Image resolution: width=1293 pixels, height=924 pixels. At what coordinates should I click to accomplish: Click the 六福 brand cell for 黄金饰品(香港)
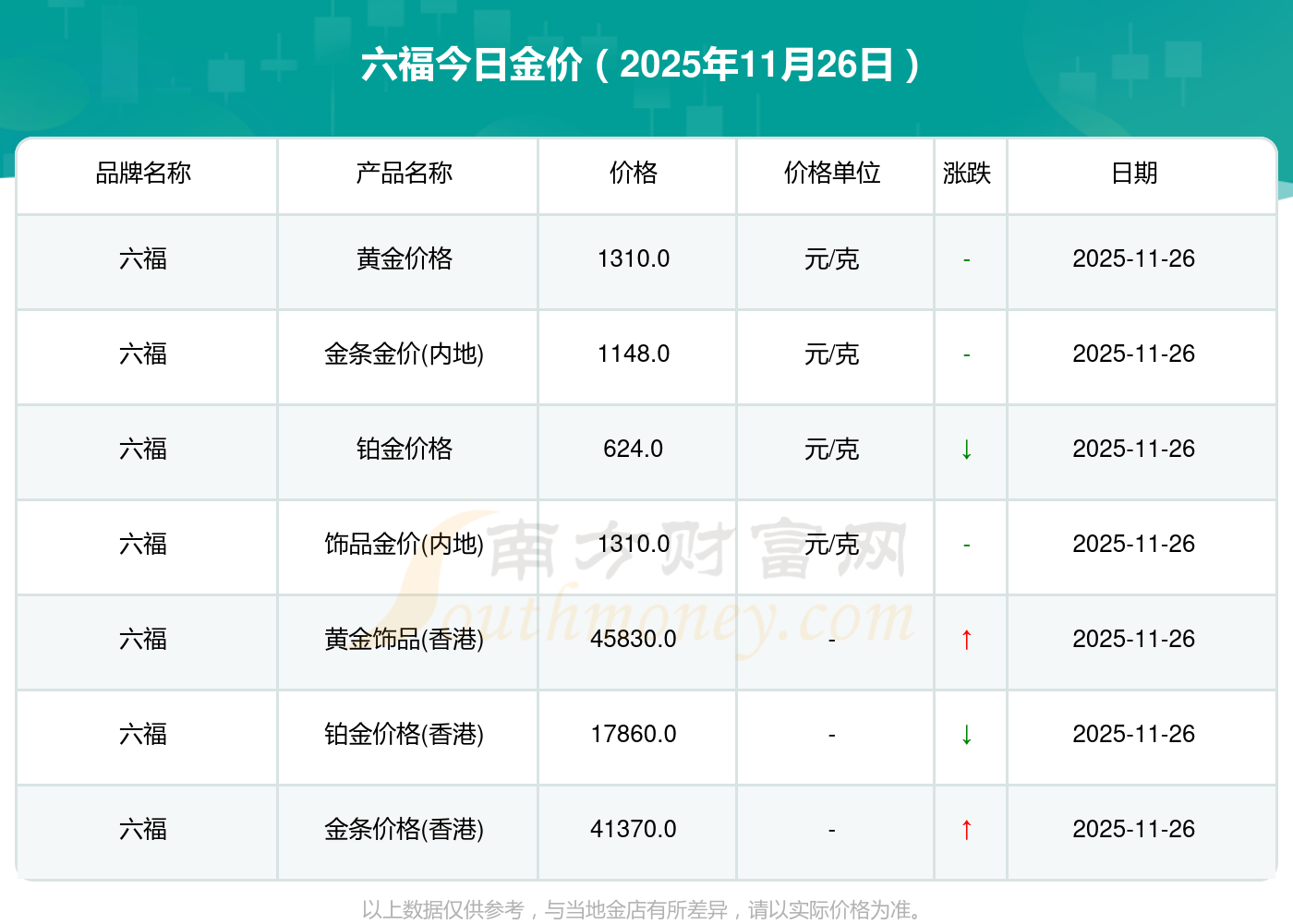coord(143,639)
